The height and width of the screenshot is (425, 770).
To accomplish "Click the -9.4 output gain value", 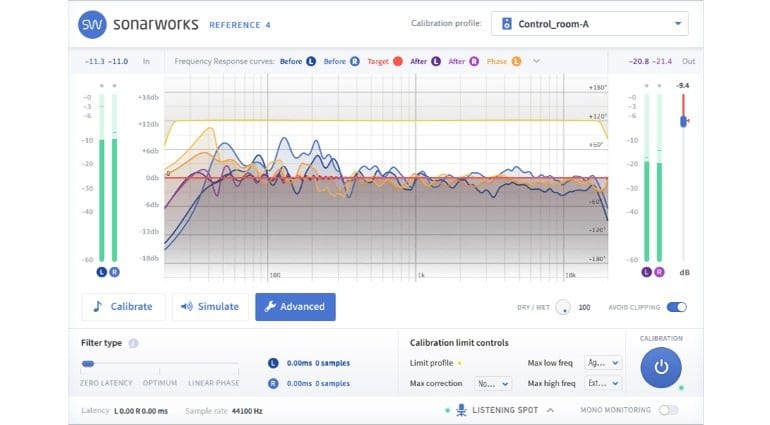I will pos(683,85).
